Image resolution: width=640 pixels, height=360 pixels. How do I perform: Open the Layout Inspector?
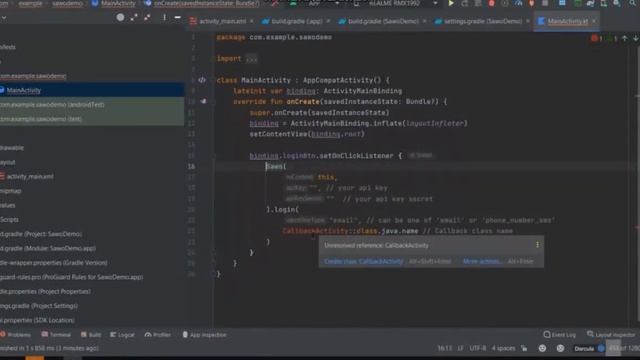coord(612,335)
